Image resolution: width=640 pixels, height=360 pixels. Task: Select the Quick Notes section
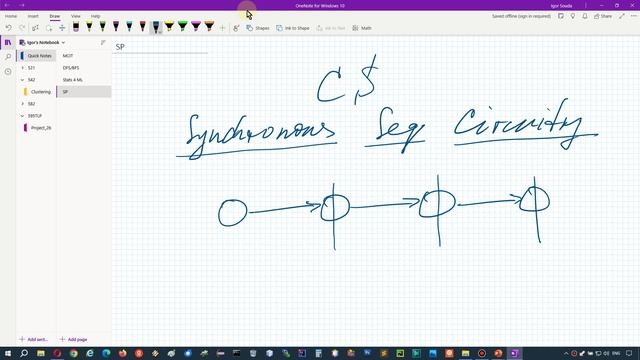(x=37, y=56)
